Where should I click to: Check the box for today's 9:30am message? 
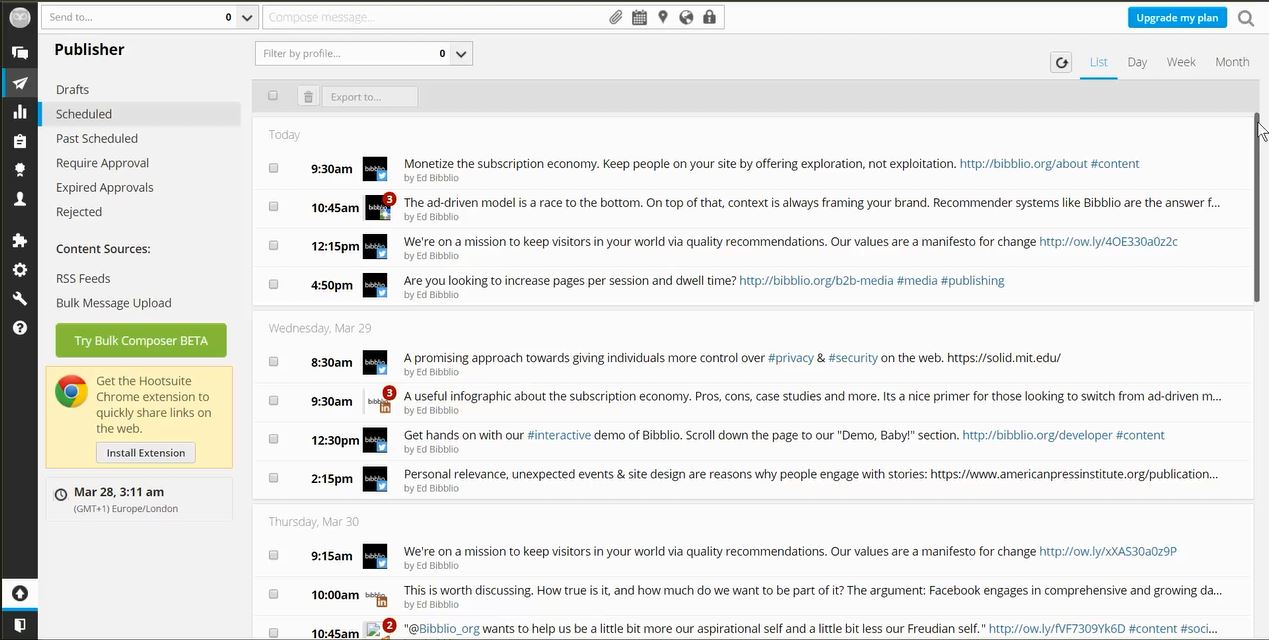(x=273, y=168)
